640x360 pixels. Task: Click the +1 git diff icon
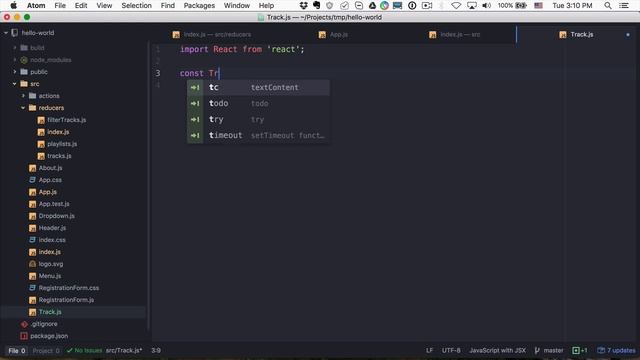pos(576,350)
